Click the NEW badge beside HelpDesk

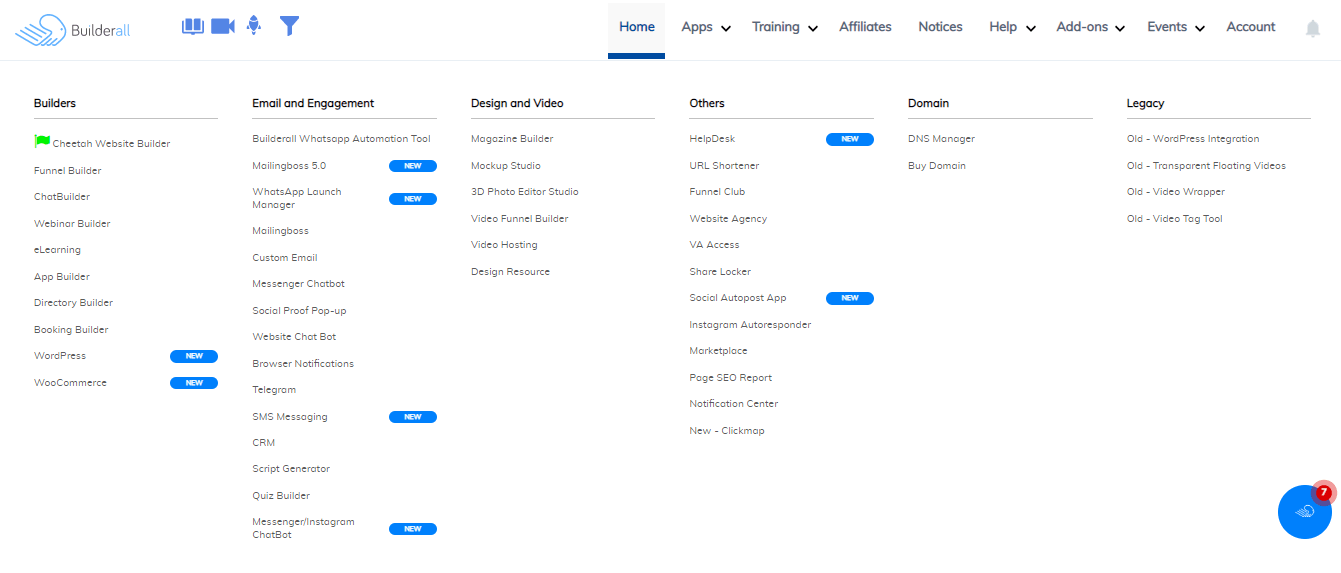(x=849, y=139)
